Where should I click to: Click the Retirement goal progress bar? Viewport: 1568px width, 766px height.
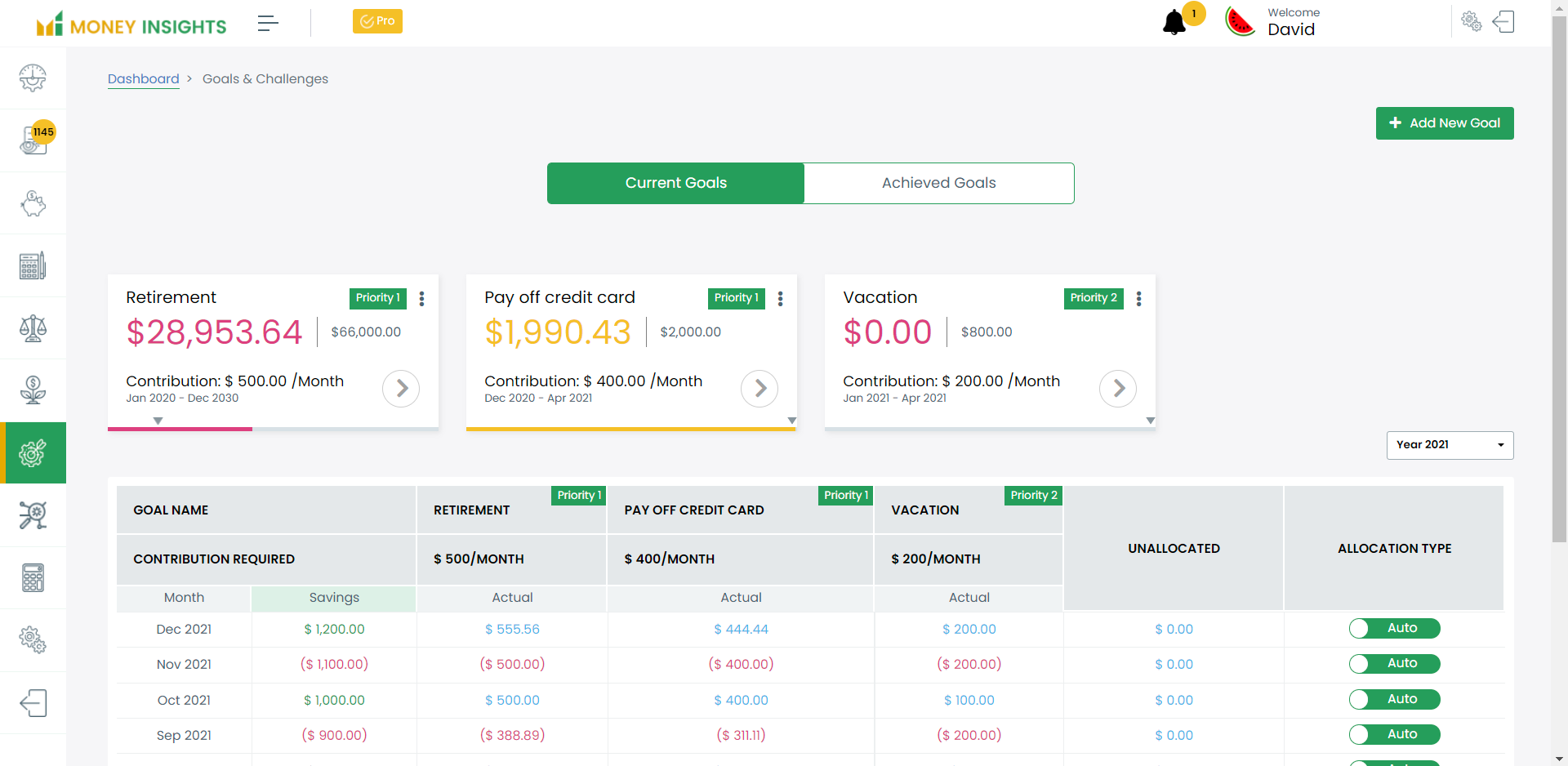pos(180,429)
